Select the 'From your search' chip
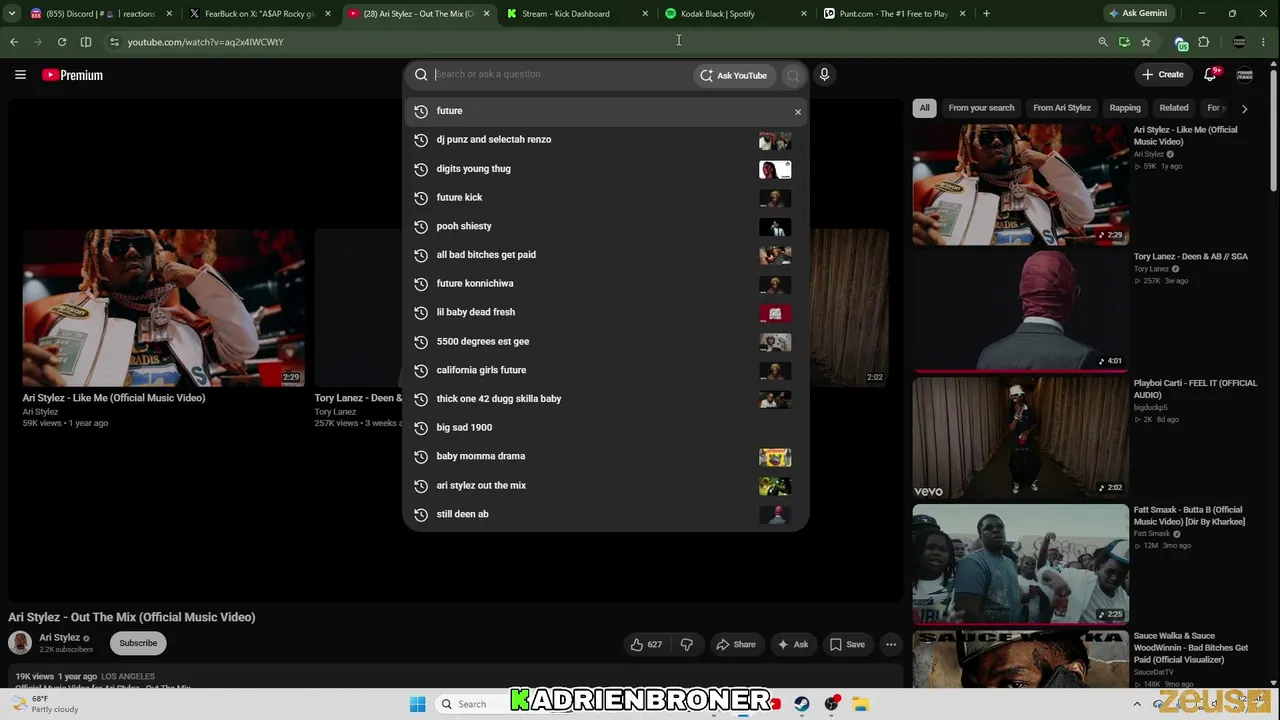The image size is (1280, 720). (x=981, y=108)
